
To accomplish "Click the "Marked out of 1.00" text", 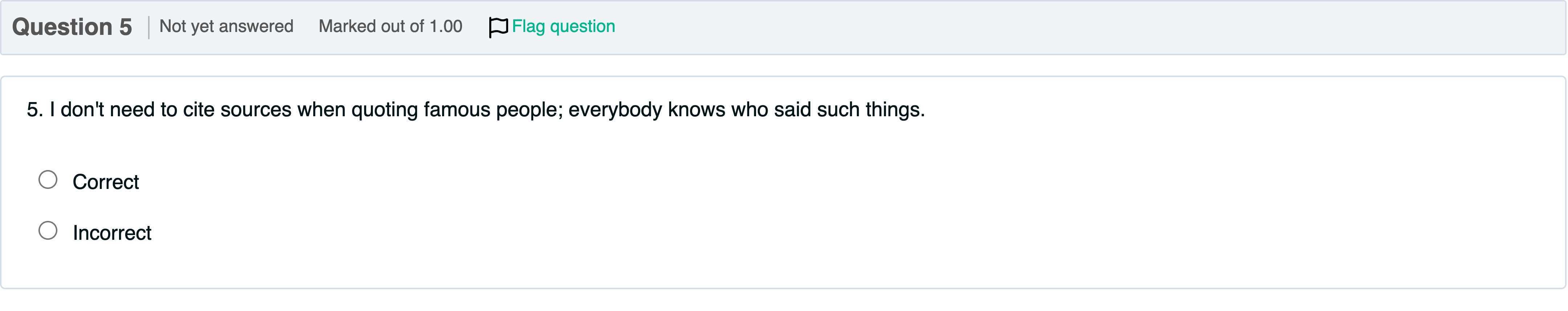I will [390, 26].
